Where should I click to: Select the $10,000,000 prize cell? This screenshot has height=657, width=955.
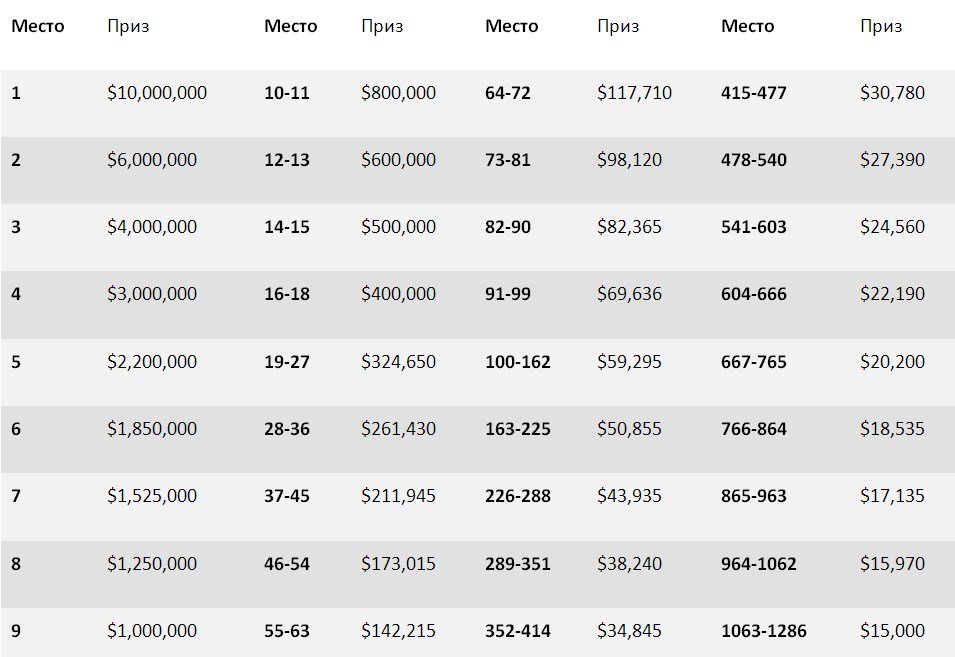click(x=157, y=93)
